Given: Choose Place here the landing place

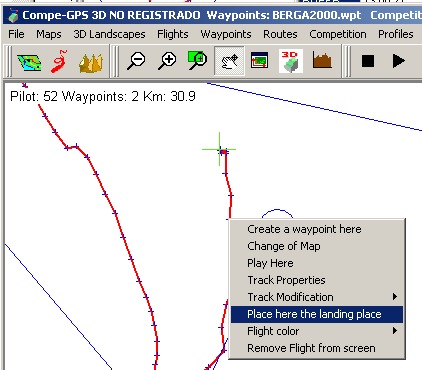Looking at the screenshot, I should pos(317,314).
